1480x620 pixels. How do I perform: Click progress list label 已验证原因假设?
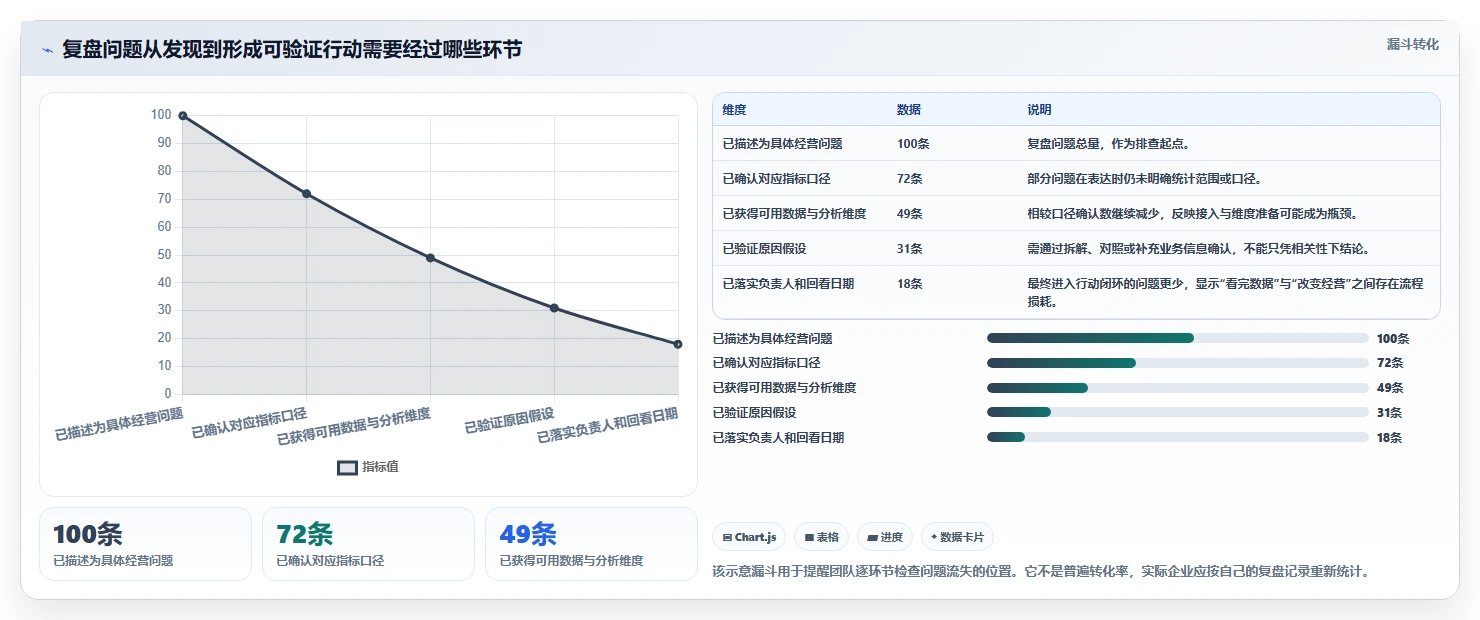754,413
